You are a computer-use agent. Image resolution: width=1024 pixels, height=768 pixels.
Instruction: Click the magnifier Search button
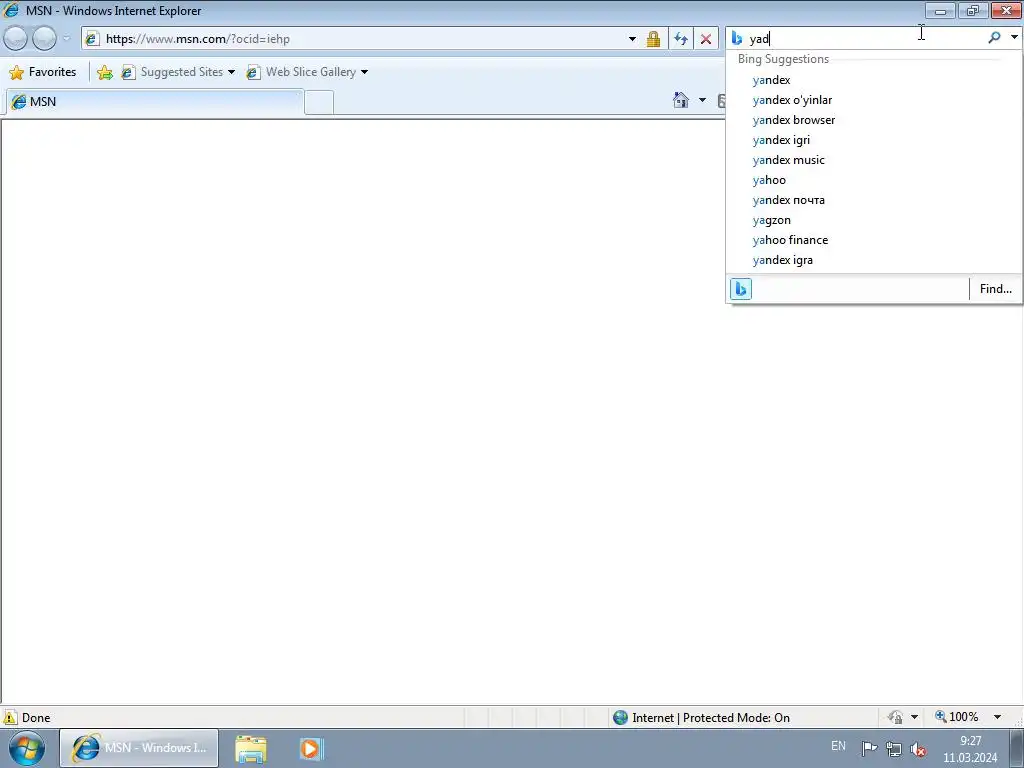[x=994, y=38]
